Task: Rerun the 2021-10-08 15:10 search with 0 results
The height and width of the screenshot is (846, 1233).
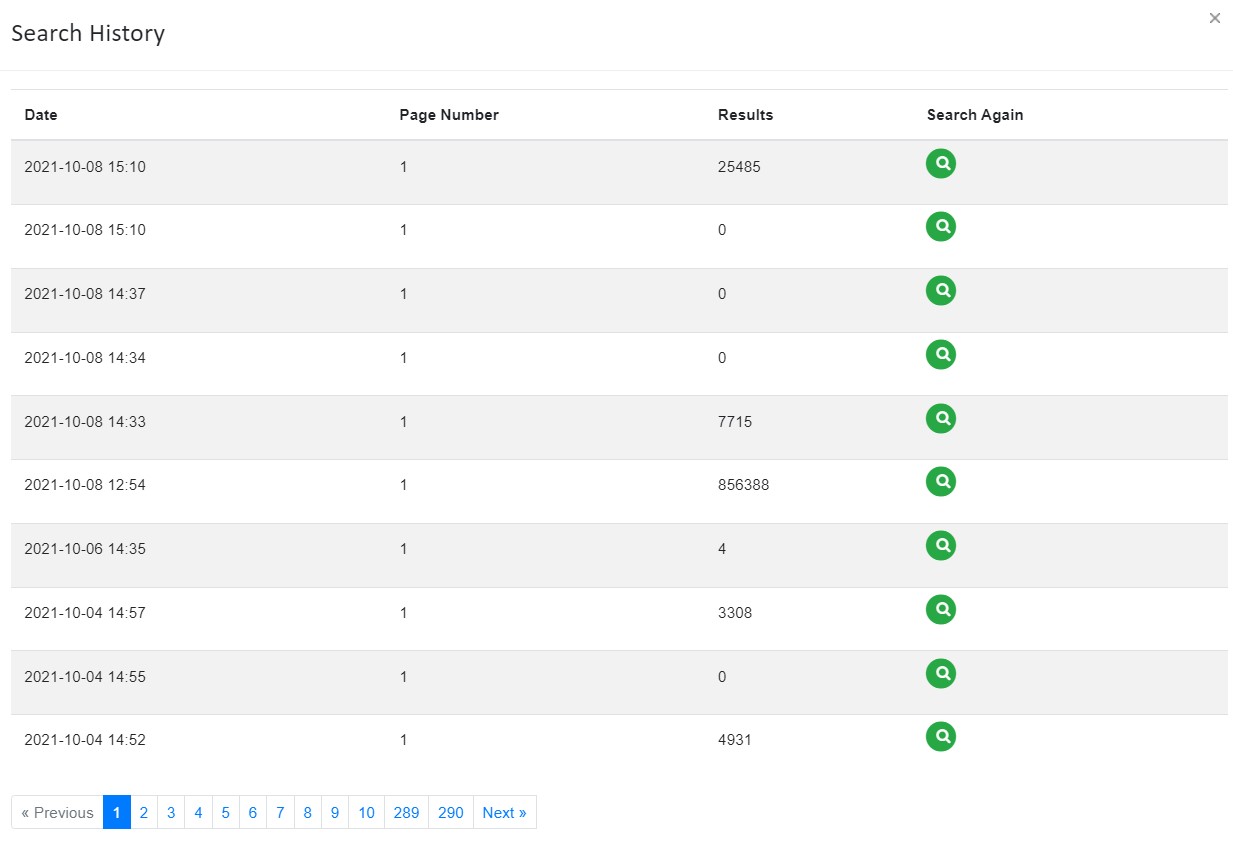Action: (941, 227)
